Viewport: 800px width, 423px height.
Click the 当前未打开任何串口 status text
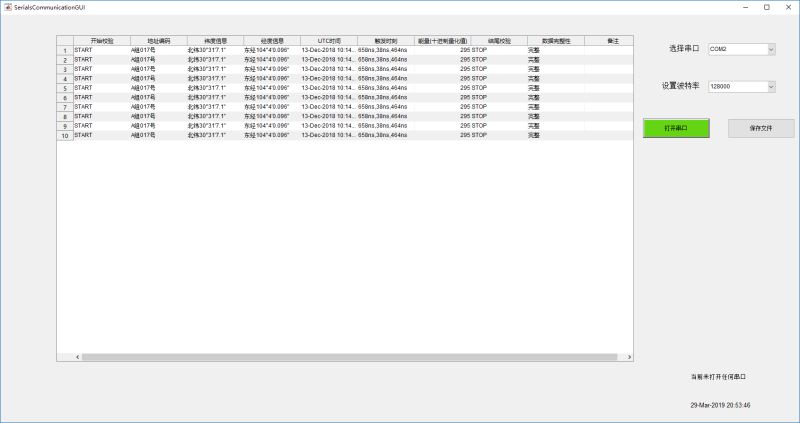pyautogui.click(x=718, y=377)
